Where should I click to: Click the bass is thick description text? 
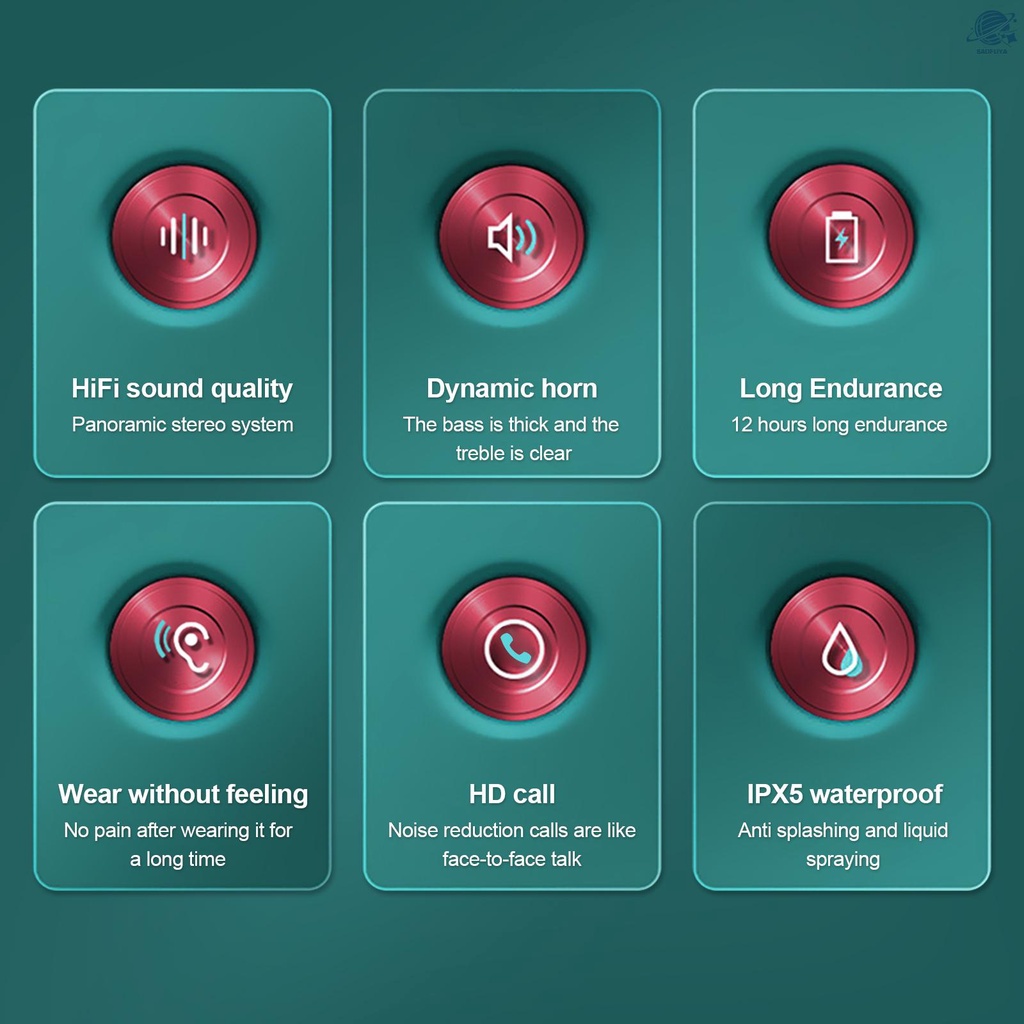(x=511, y=438)
